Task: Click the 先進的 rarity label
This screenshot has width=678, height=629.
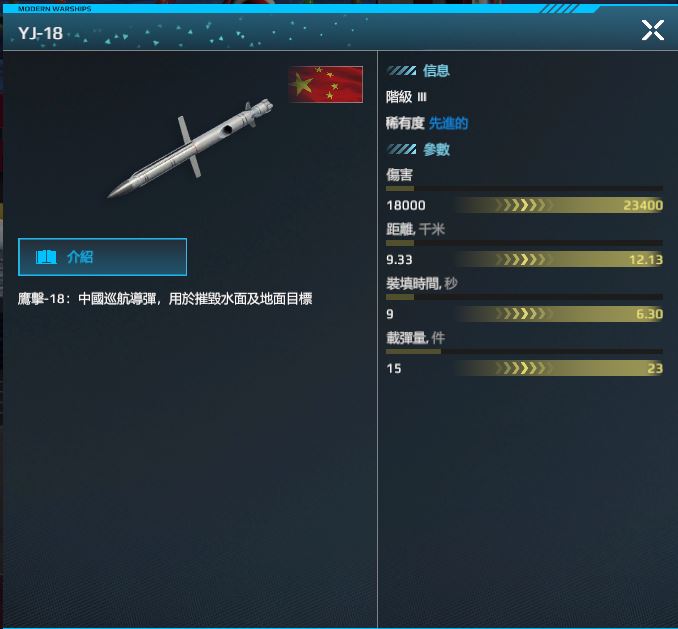Action: point(448,123)
